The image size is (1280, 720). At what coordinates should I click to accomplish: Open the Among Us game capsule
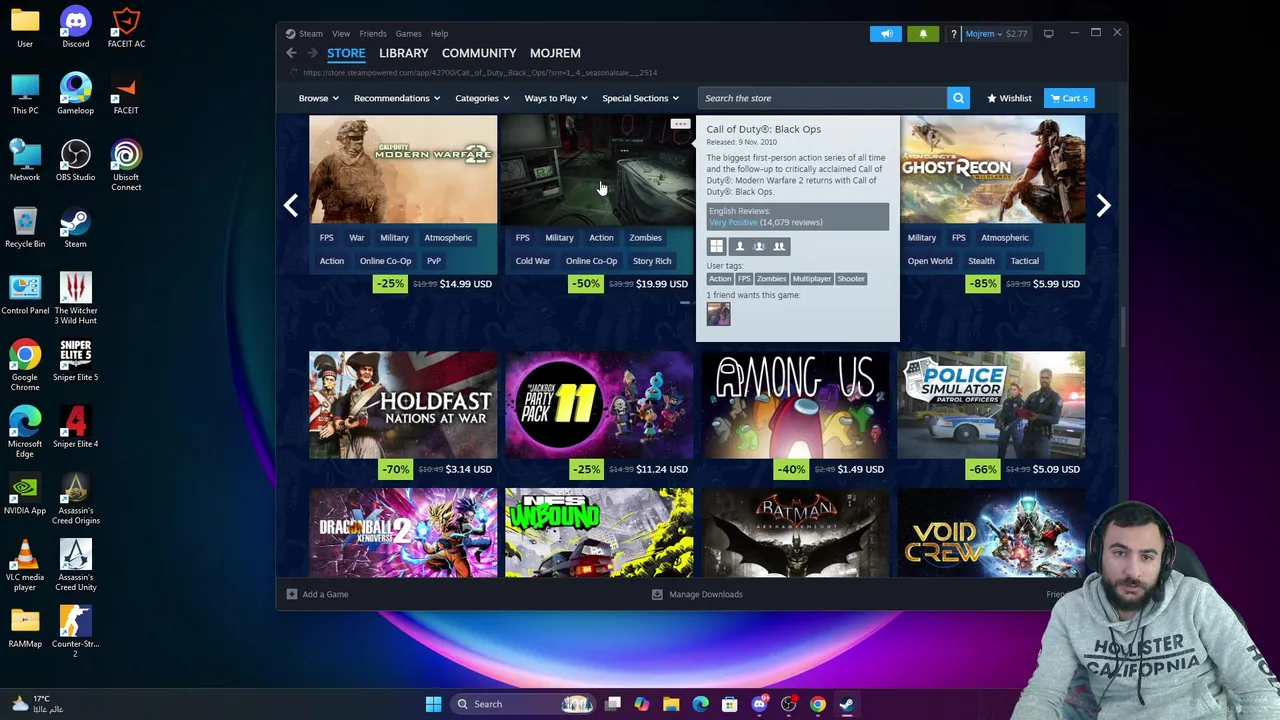coord(795,405)
